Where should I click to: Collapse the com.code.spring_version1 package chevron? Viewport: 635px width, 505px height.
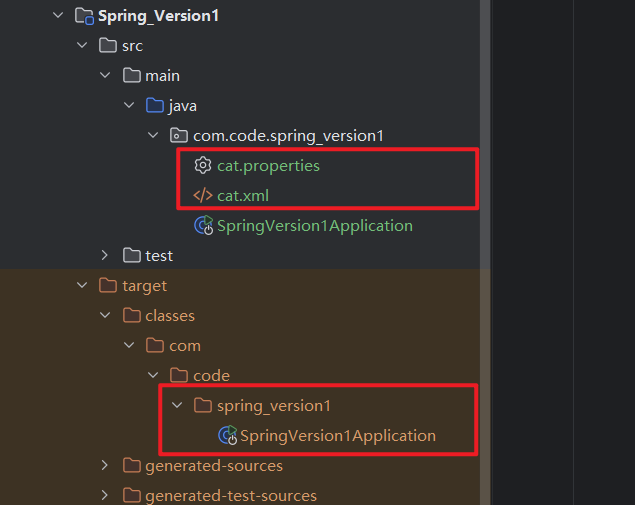click(153, 135)
